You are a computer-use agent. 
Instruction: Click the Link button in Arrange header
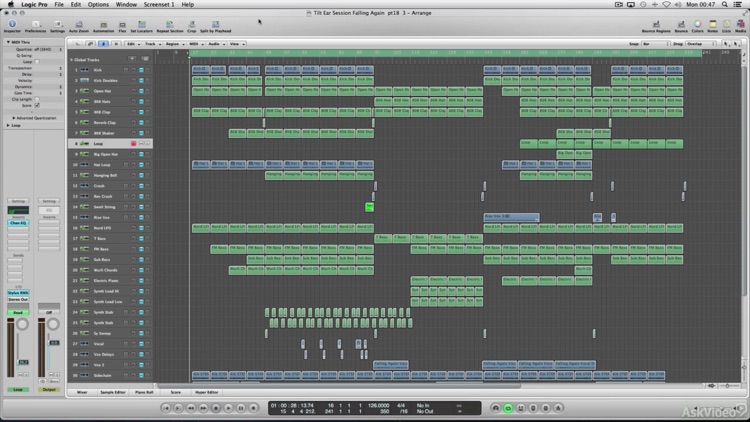[x=90, y=44]
